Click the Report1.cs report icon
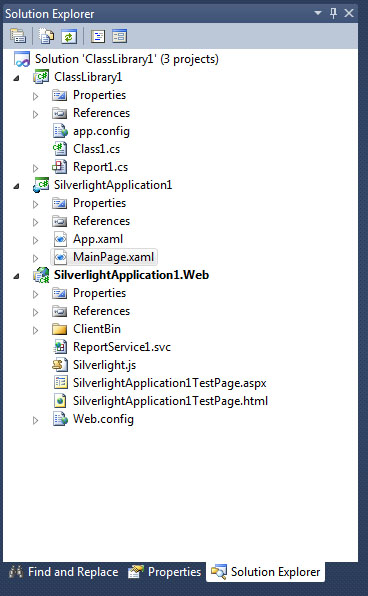This screenshot has width=368, height=596. click(60, 167)
